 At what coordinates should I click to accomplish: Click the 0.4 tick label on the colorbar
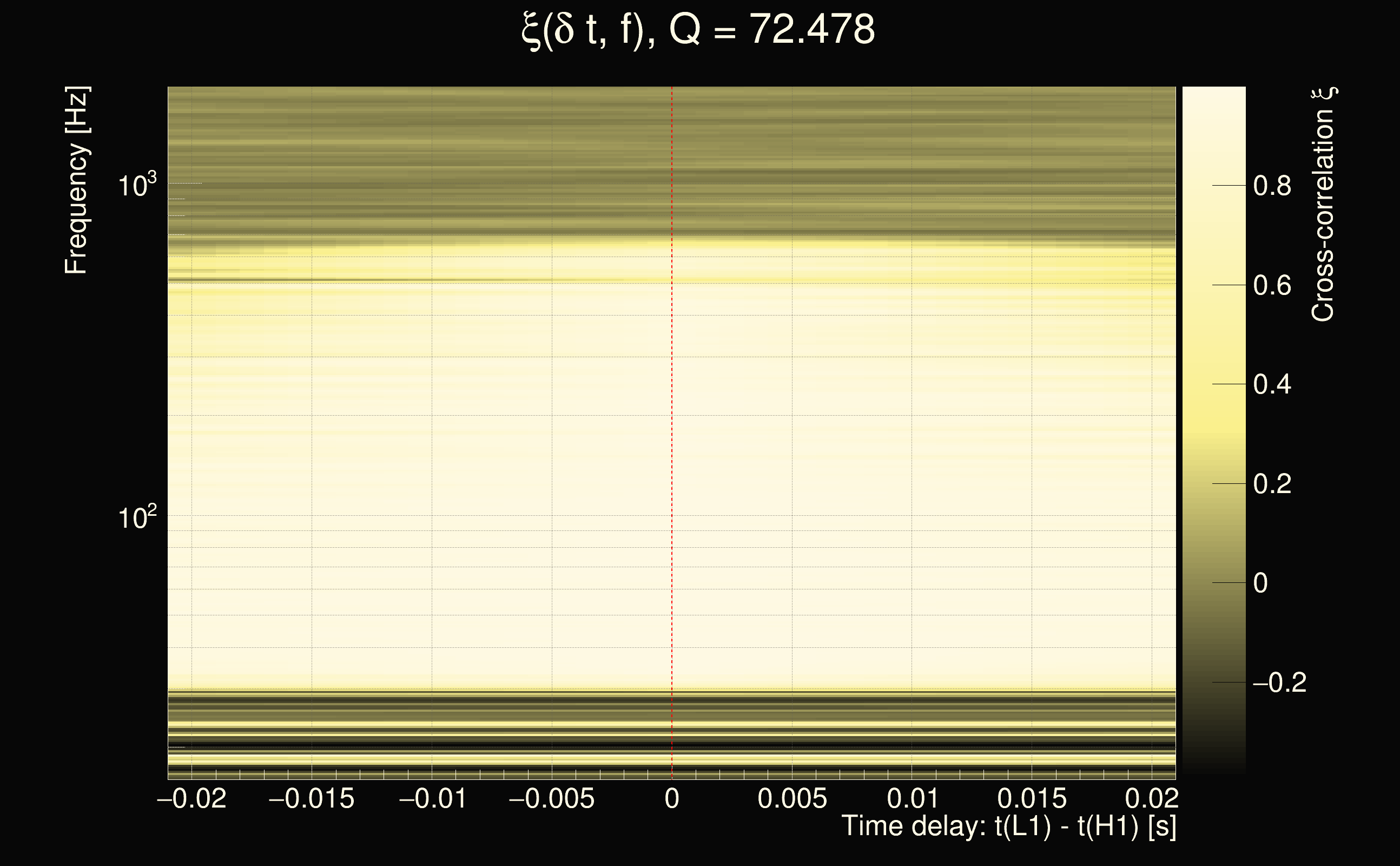[x=1272, y=384]
